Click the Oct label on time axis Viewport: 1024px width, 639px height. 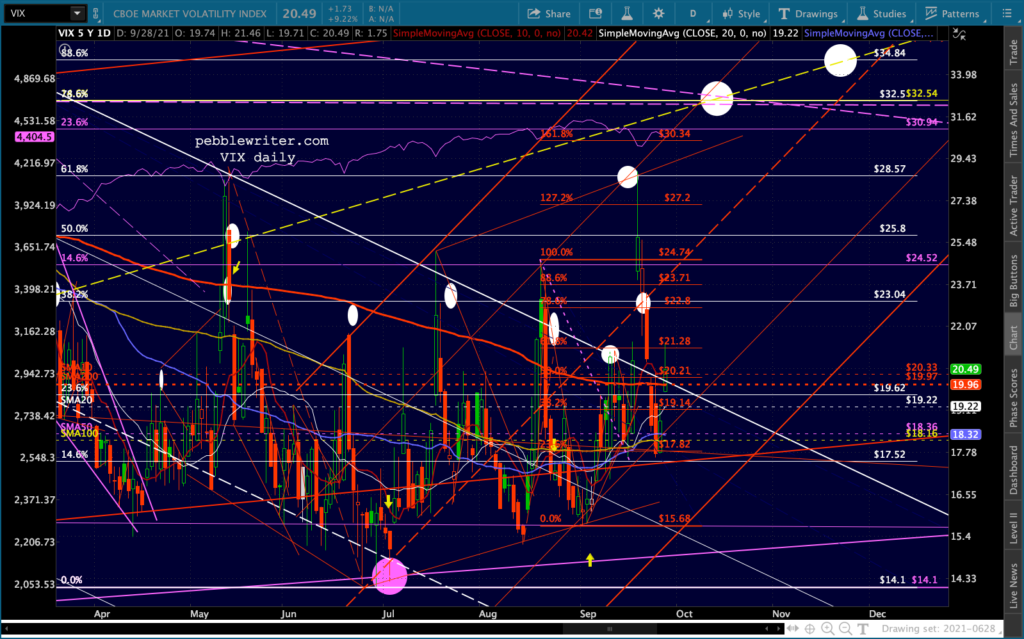(684, 614)
